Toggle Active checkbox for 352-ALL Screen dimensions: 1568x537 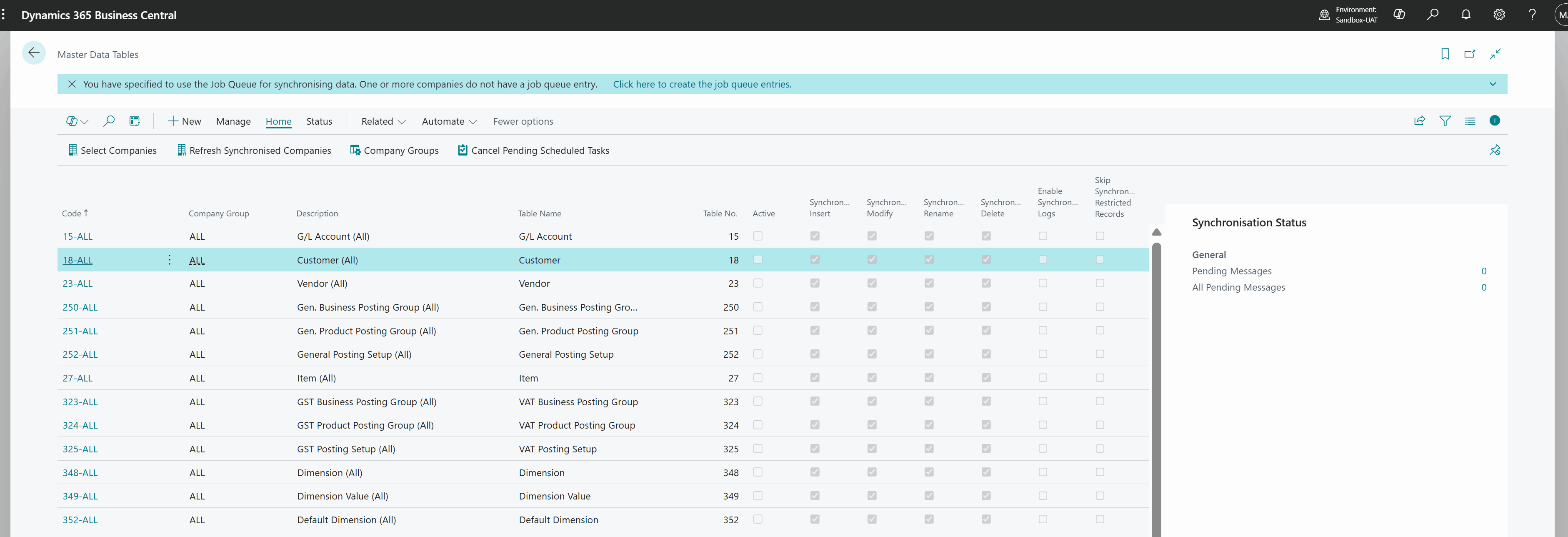[x=758, y=519]
